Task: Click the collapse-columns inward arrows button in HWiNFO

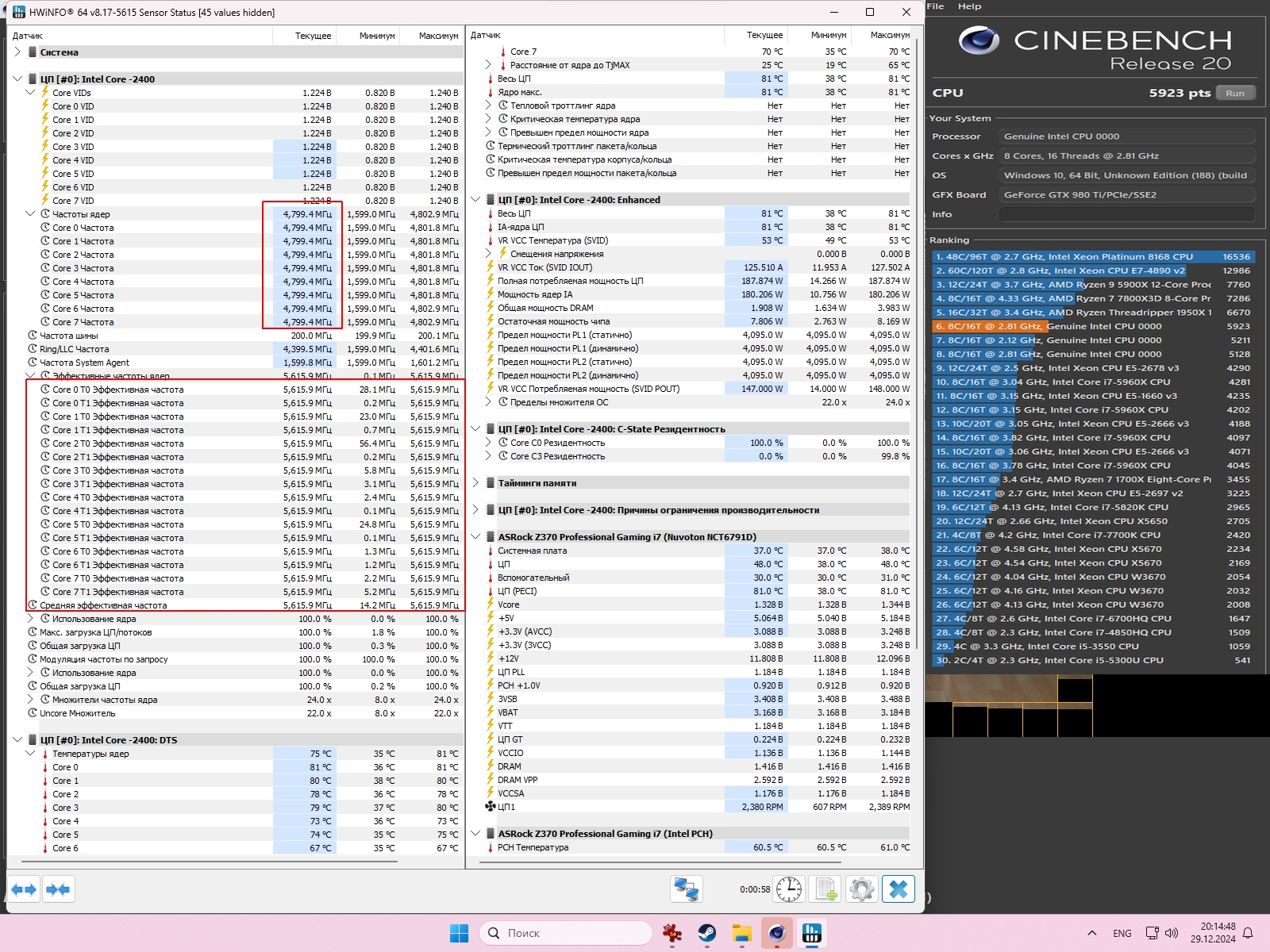Action: [58, 889]
